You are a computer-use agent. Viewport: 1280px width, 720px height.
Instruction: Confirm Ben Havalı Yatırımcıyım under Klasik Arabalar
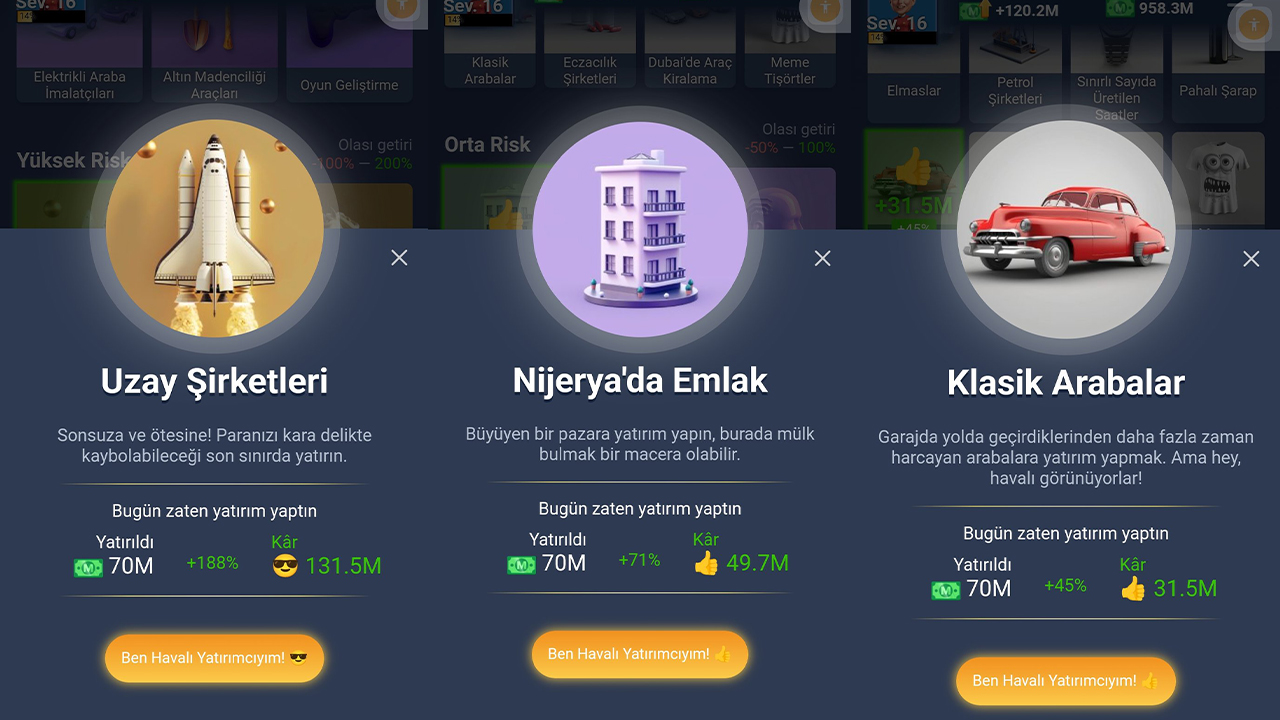(x=1066, y=680)
